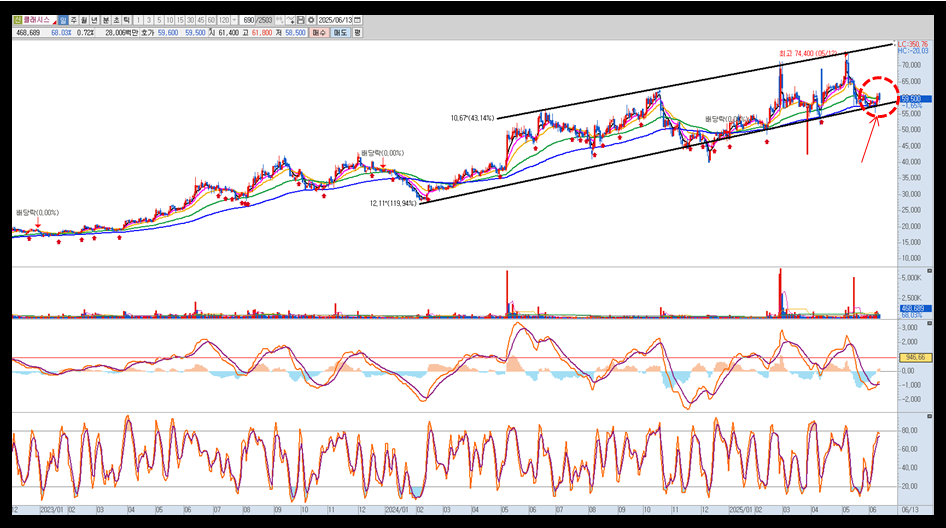946x528 pixels.
Task: Click the MACD value tag 946.66
Action: [x=915, y=357]
